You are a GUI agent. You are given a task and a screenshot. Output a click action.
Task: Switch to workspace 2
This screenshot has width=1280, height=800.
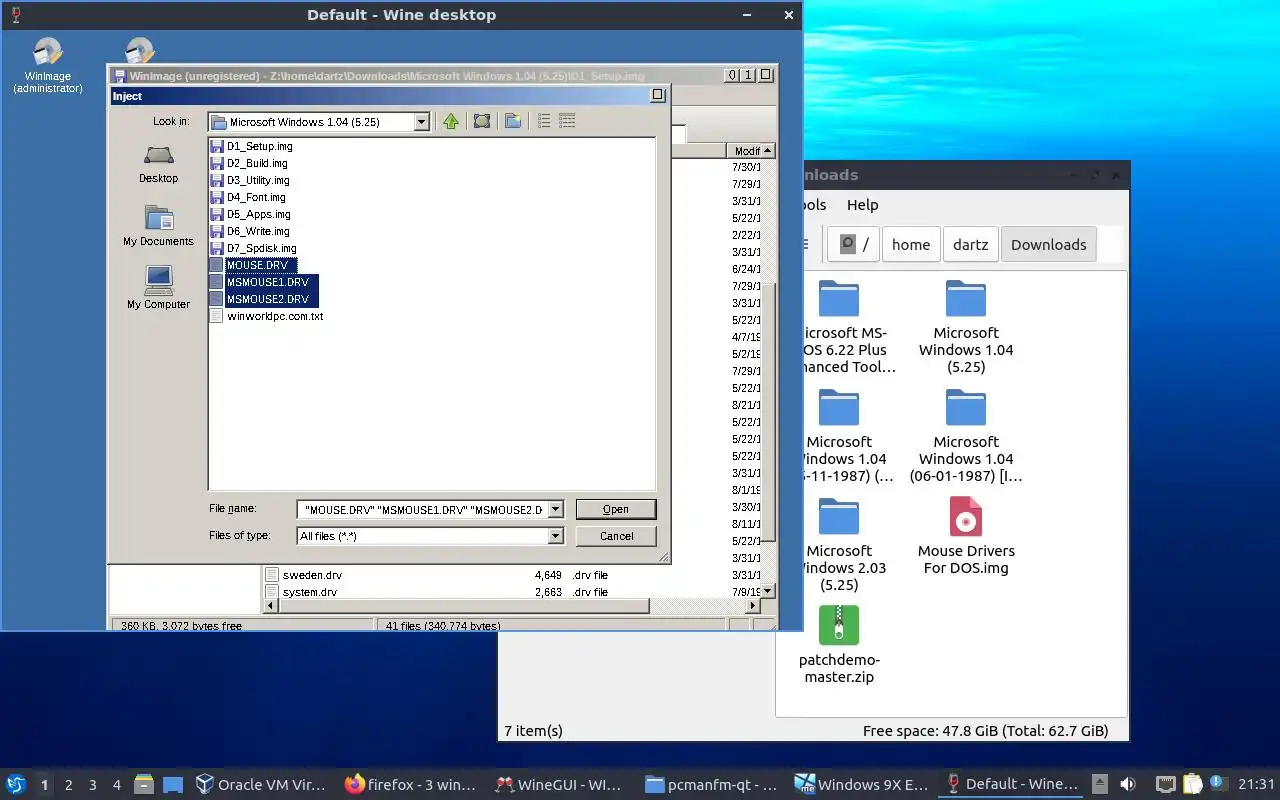(68, 785)
